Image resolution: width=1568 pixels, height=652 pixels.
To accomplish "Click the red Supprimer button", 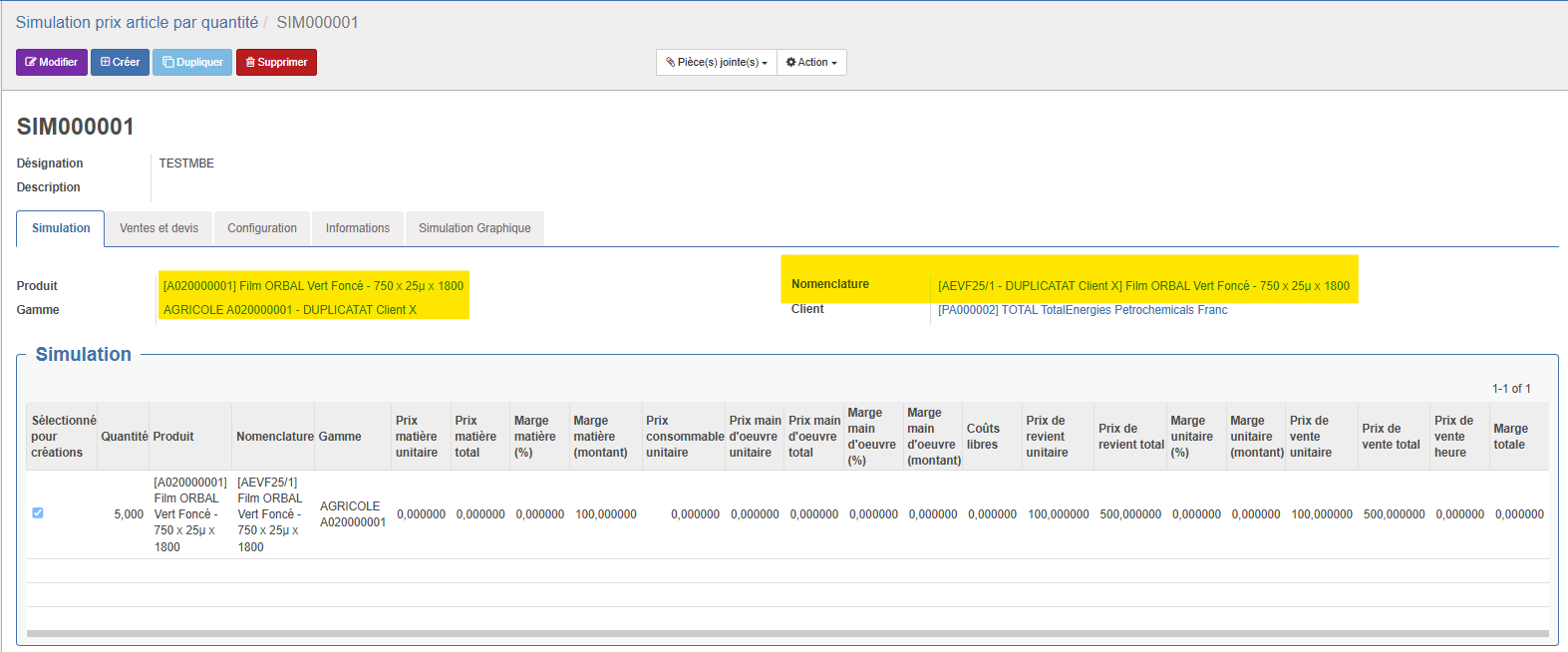I will tap(276, 62).
